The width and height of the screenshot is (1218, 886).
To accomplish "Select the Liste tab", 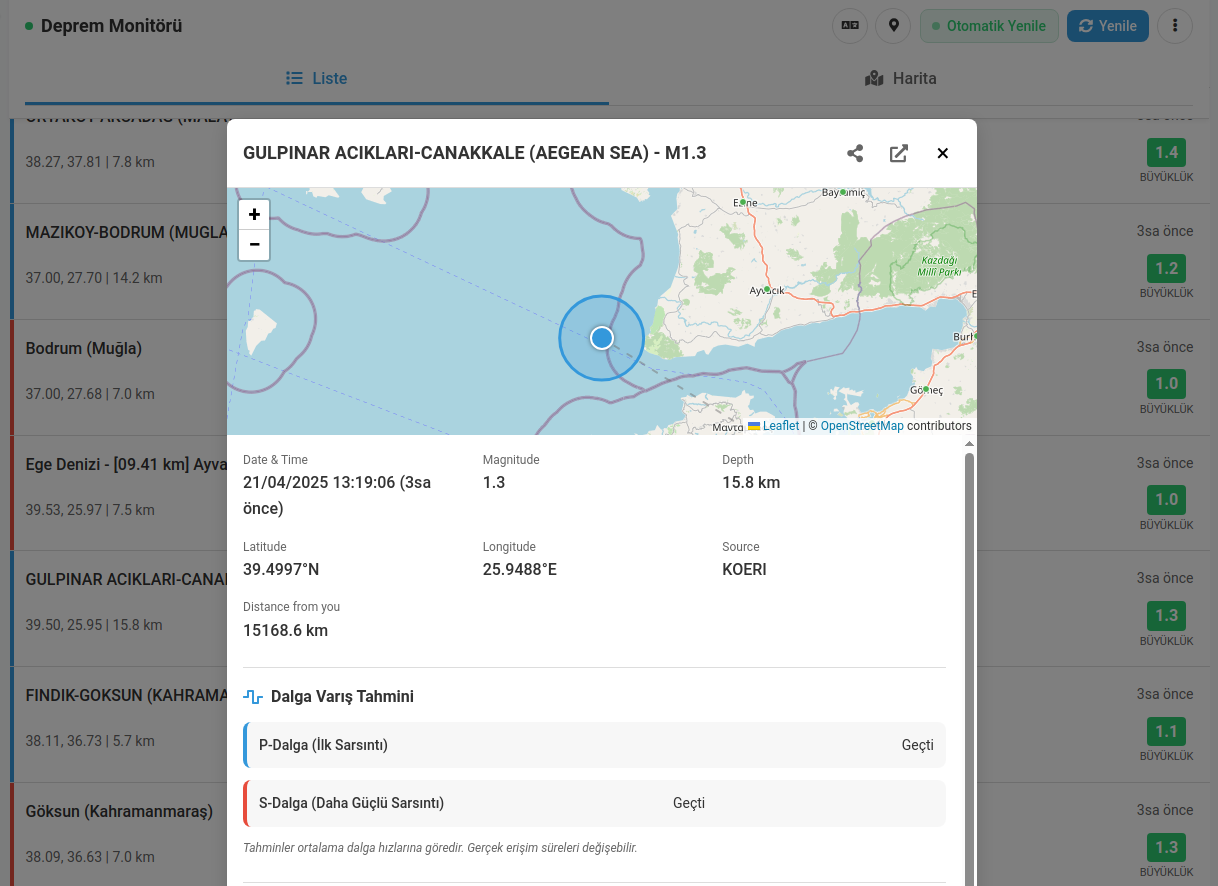I will tap(316, 78).
